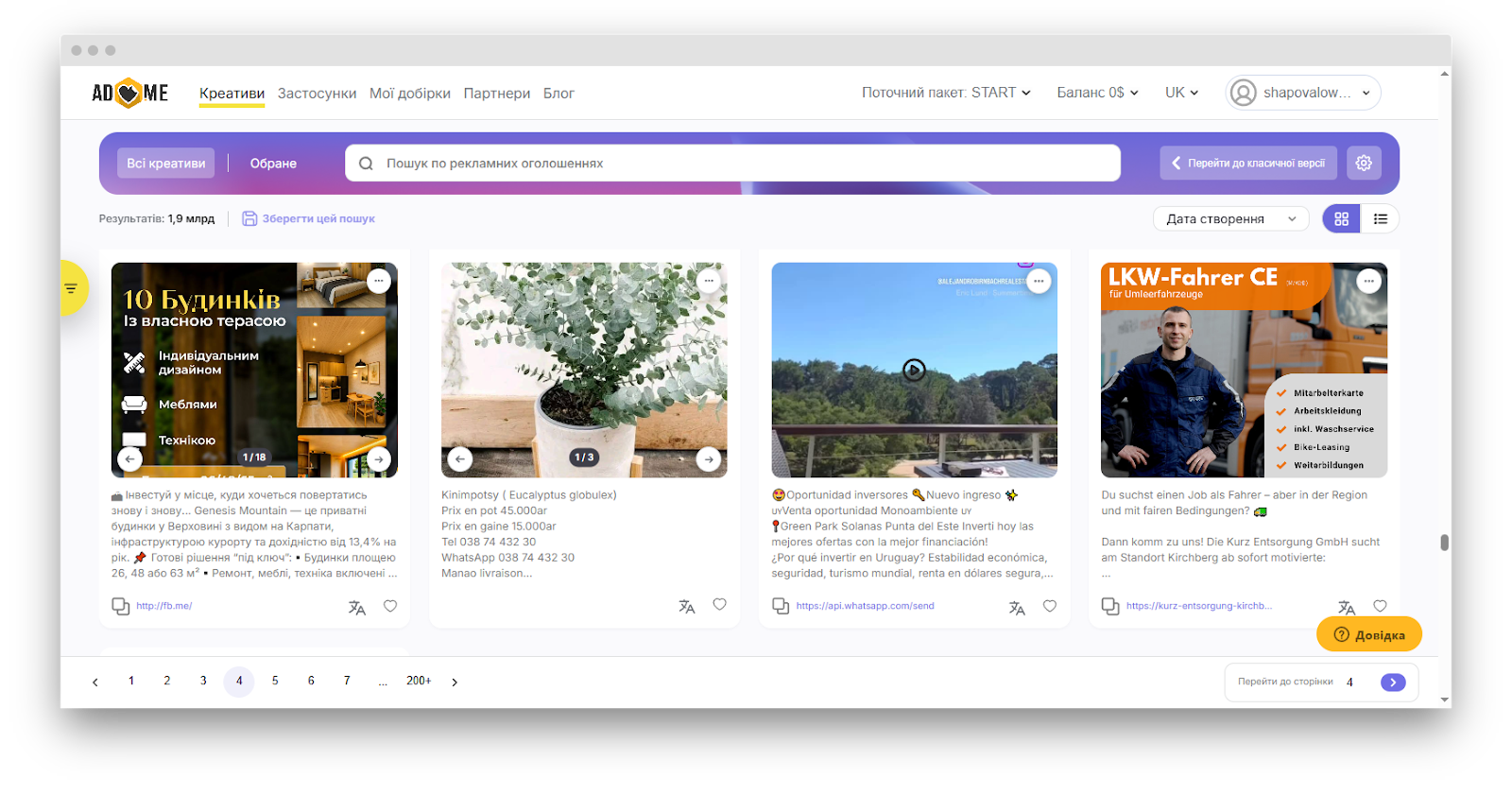Open the UK language dropdown
1512x795 pixels.
pos(1181,93)
